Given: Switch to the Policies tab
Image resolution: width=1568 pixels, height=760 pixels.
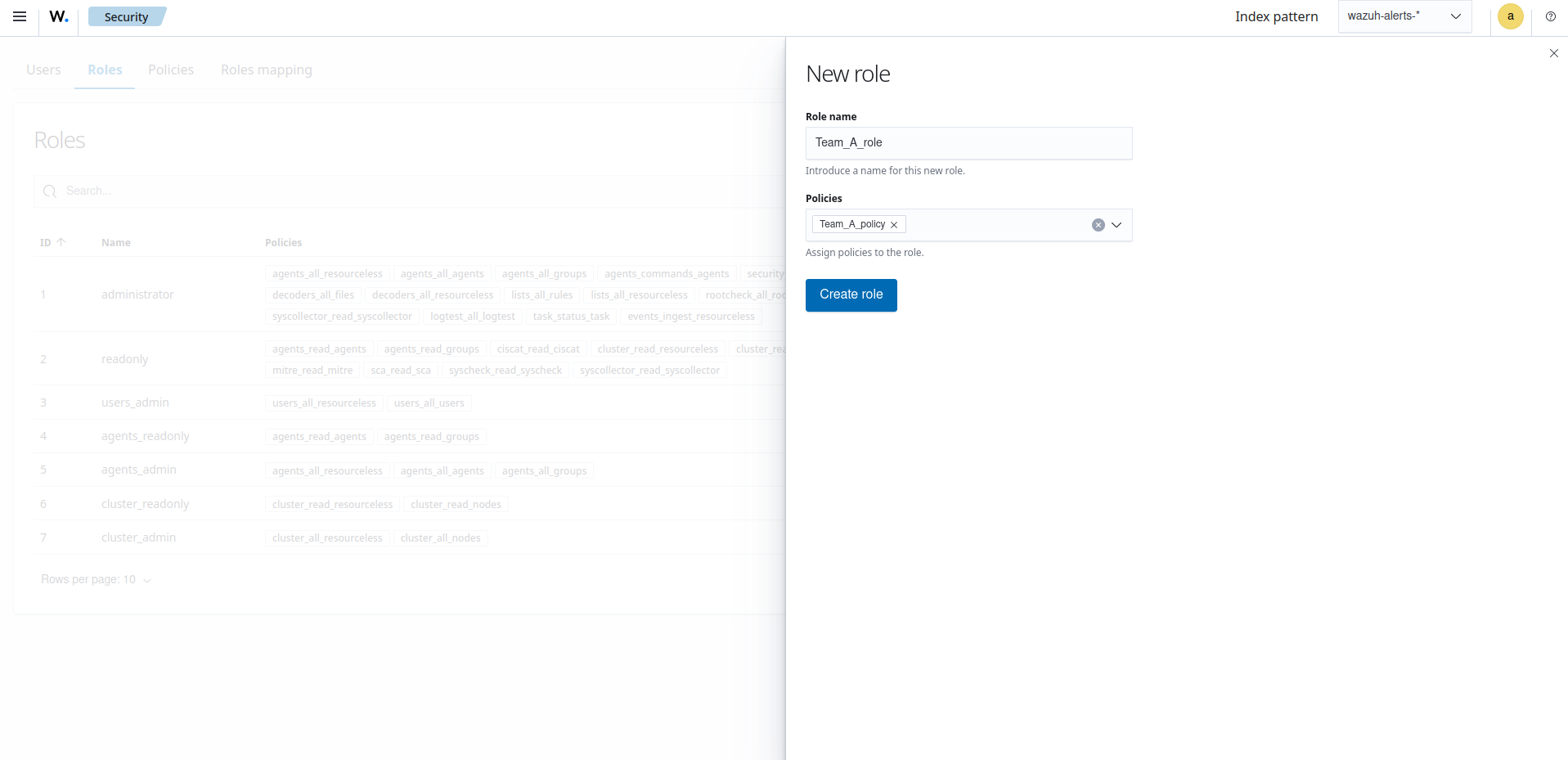Looking at the screenshot, I should point(171,70).
